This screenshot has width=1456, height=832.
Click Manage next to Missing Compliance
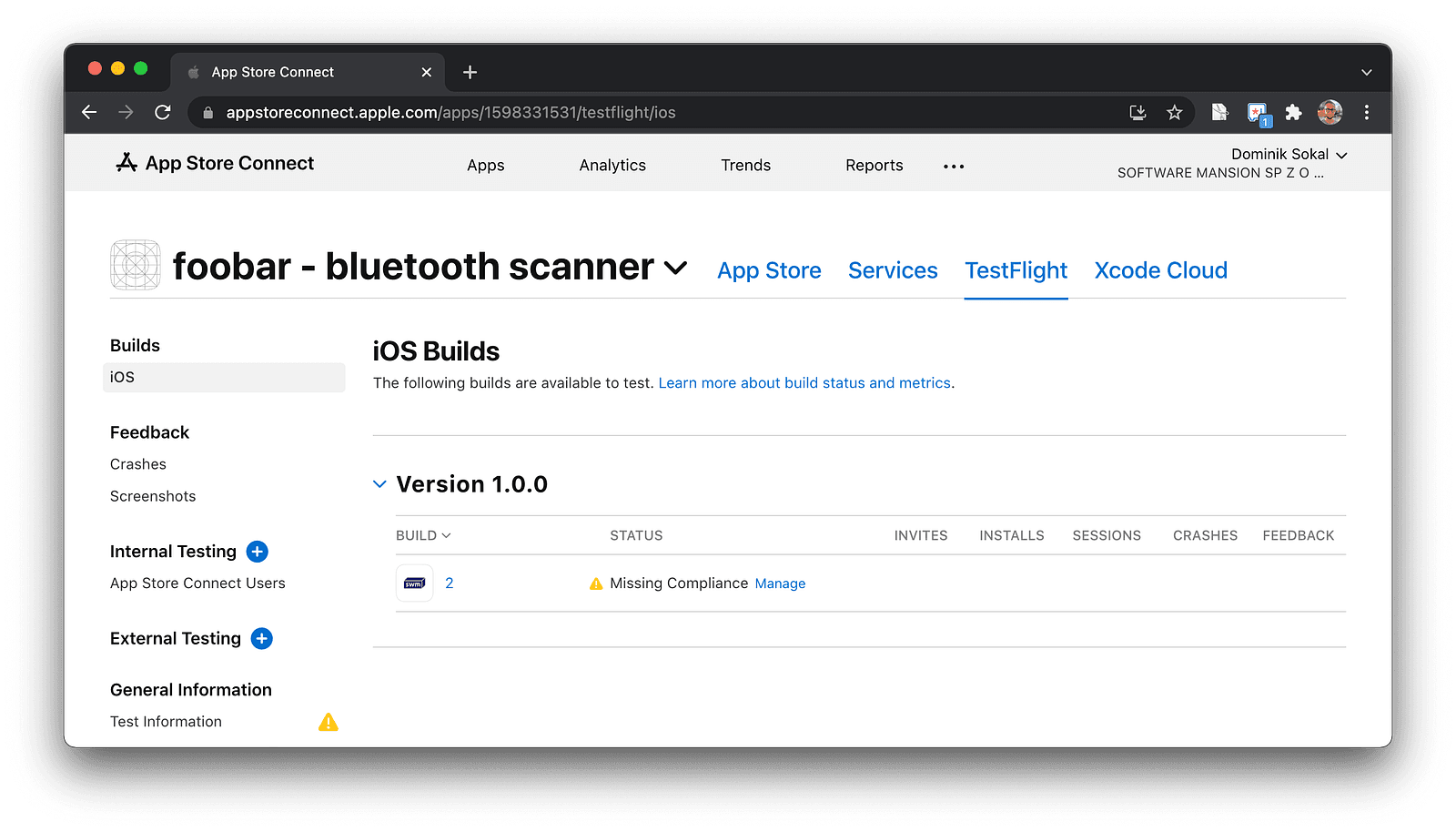780,584
